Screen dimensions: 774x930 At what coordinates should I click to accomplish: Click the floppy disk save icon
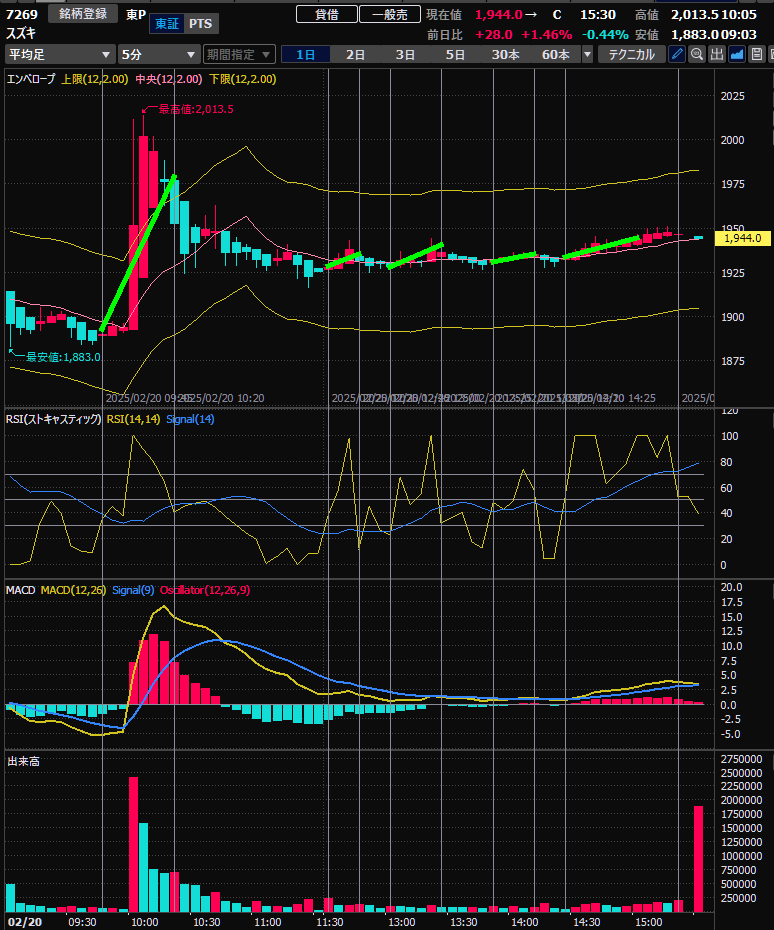pyautogui.click(x=756, y=54)
